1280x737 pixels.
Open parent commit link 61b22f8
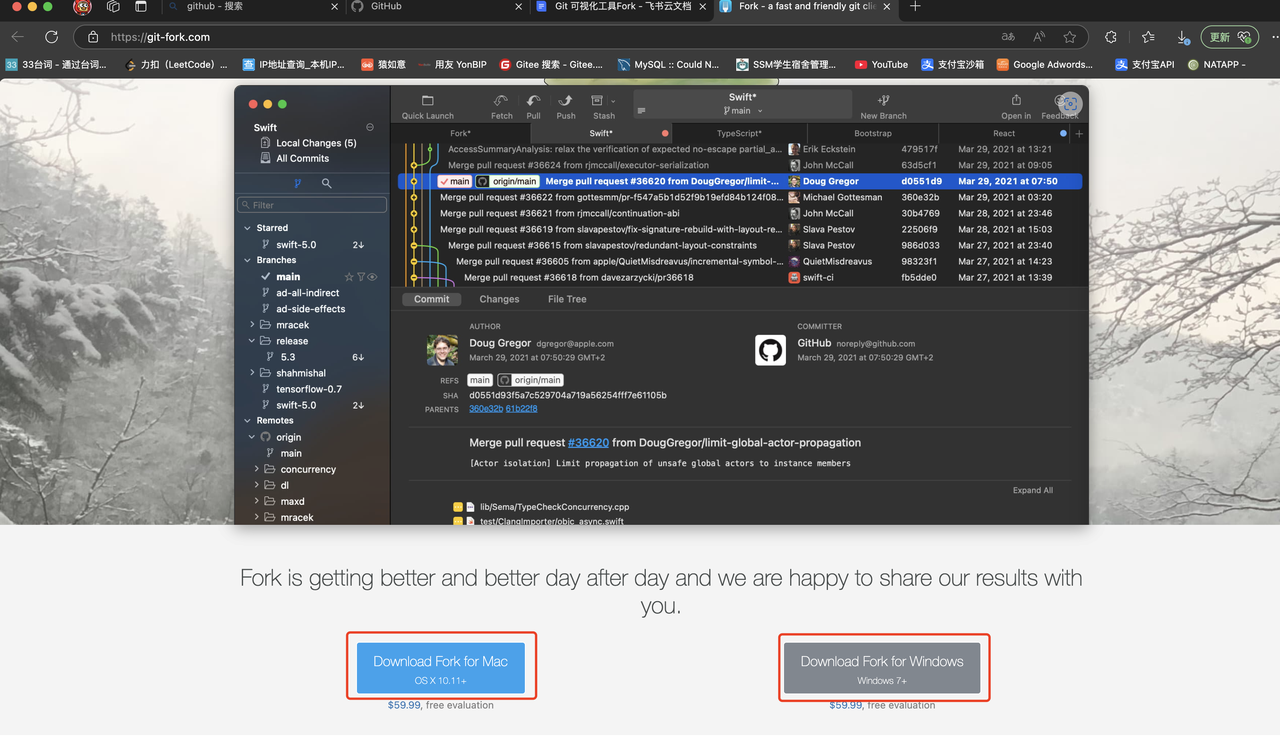(x=522, y=409)
